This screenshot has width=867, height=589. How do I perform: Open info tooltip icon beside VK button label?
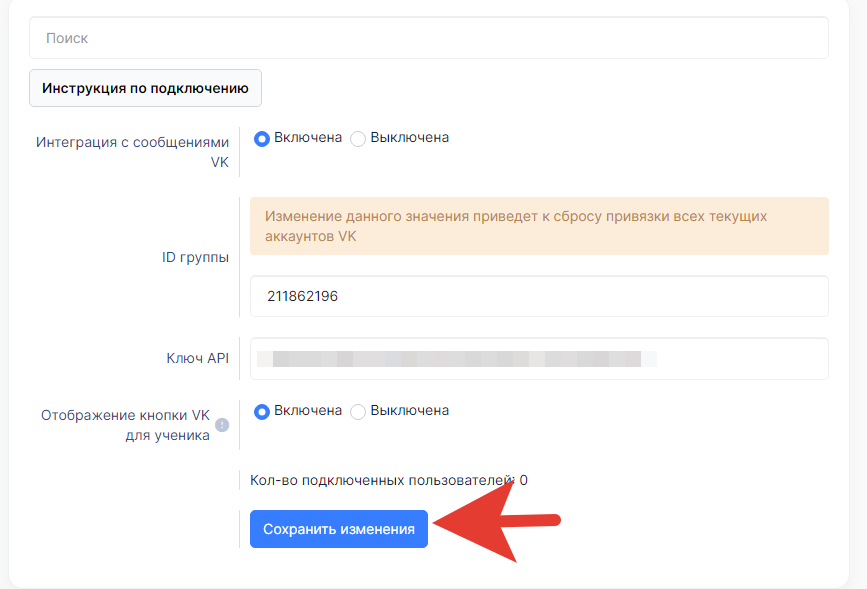222,425
